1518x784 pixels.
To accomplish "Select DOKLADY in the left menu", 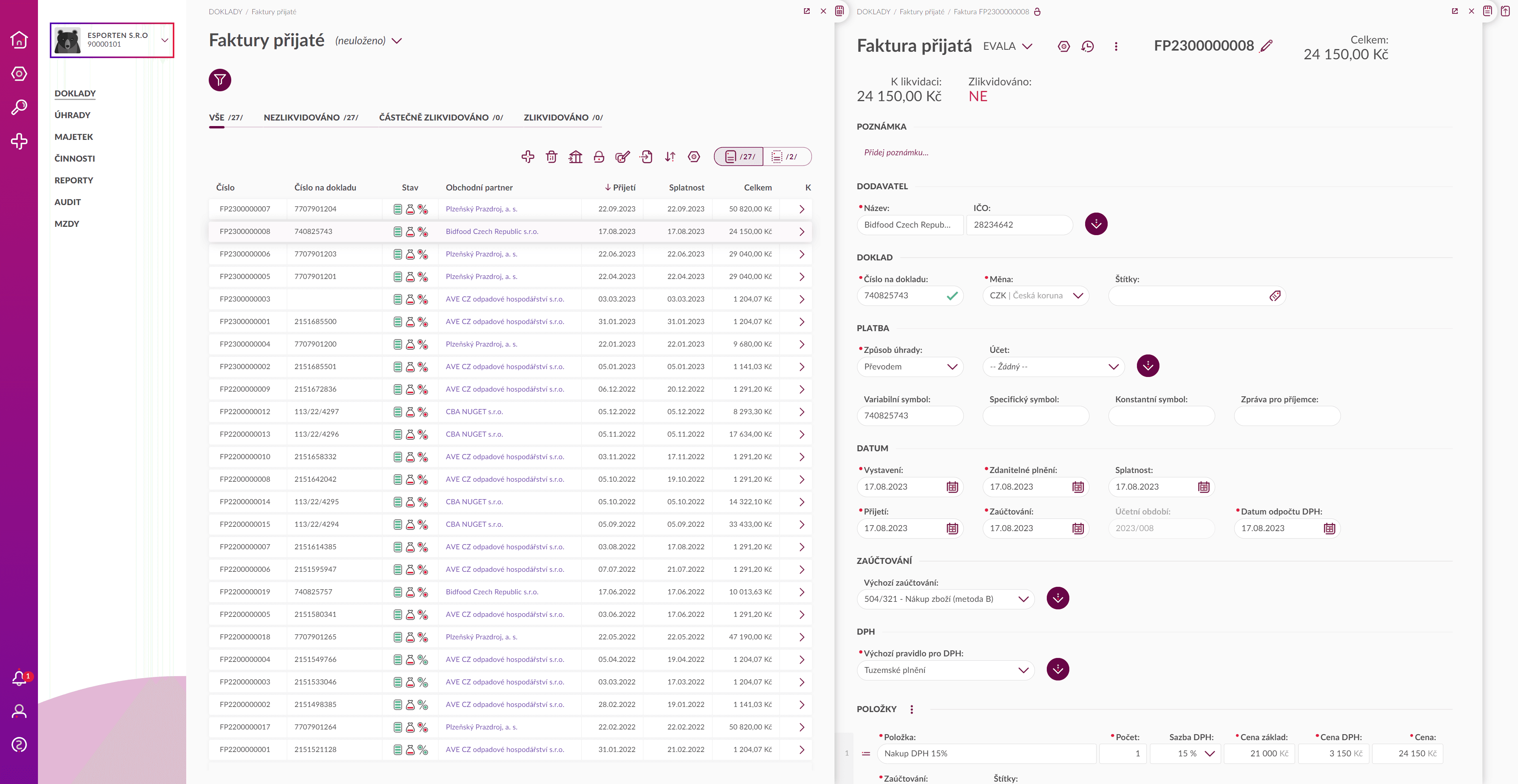I will point(75,94).
